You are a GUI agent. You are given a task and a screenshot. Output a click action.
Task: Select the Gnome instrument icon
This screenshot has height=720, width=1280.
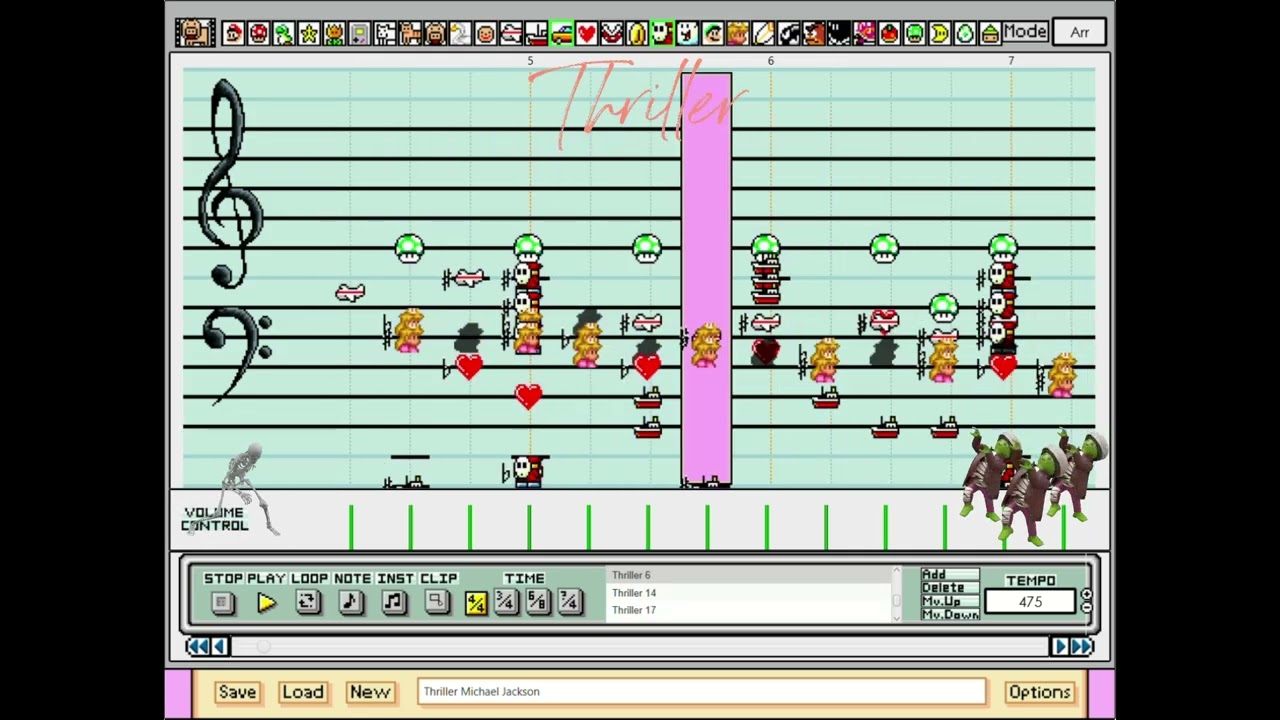click(x=990, y=33)
